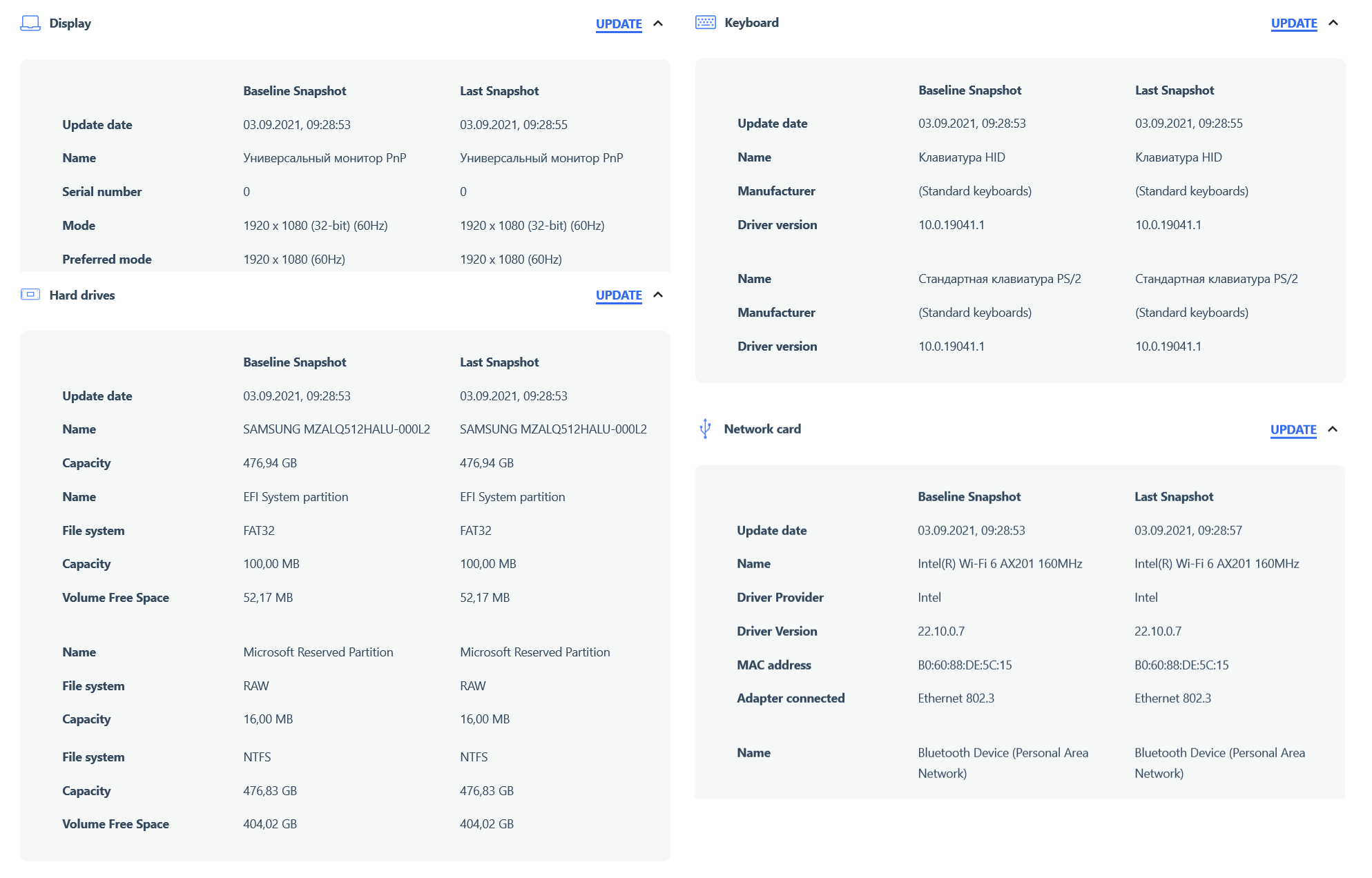Hit UPDATE link for Keyboard
The width and height of the screenshot is (1372, 878).
(x=1293, y=23)
